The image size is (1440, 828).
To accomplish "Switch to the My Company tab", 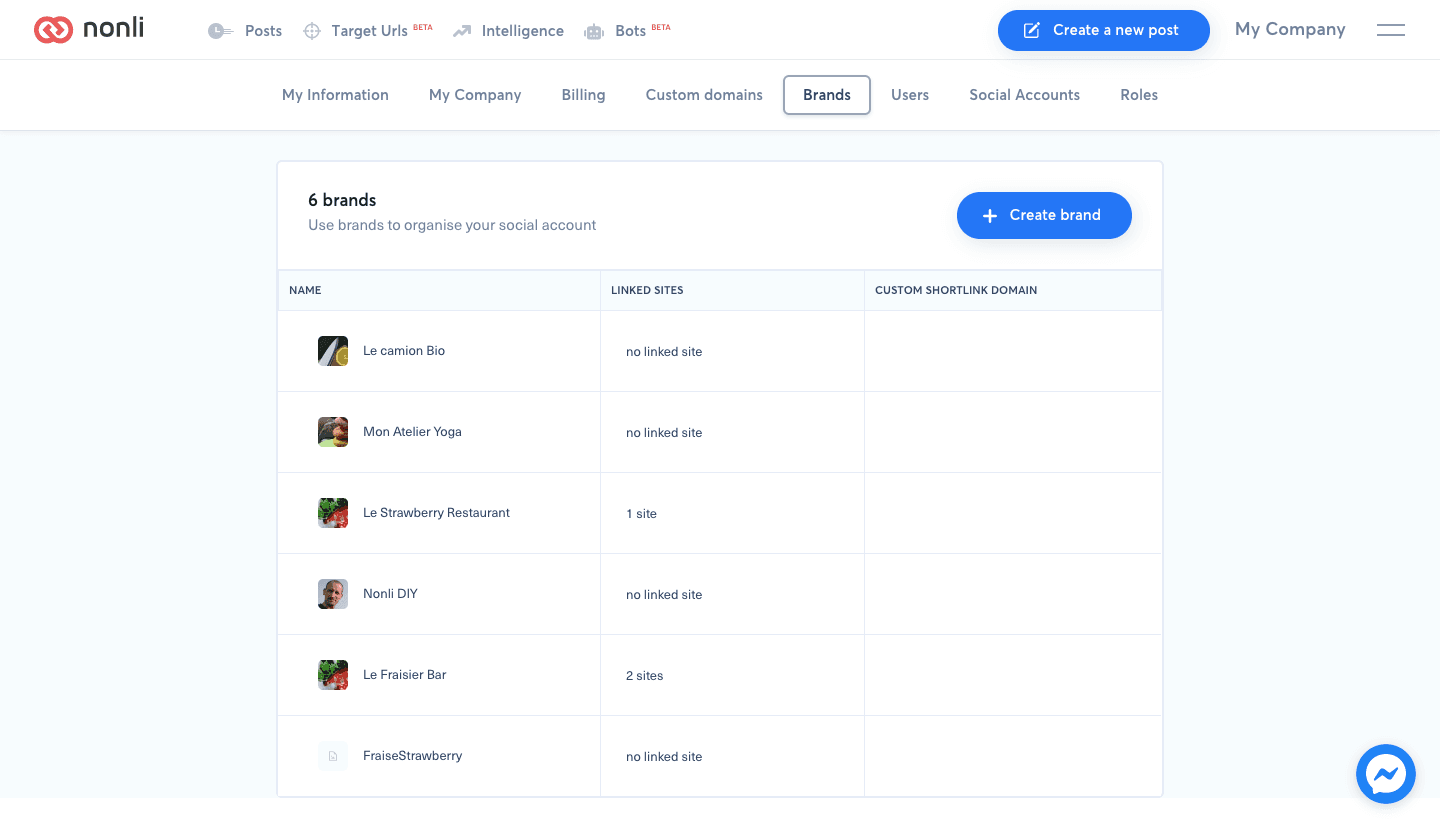I will pyautogui.click(x=475, y=95).
